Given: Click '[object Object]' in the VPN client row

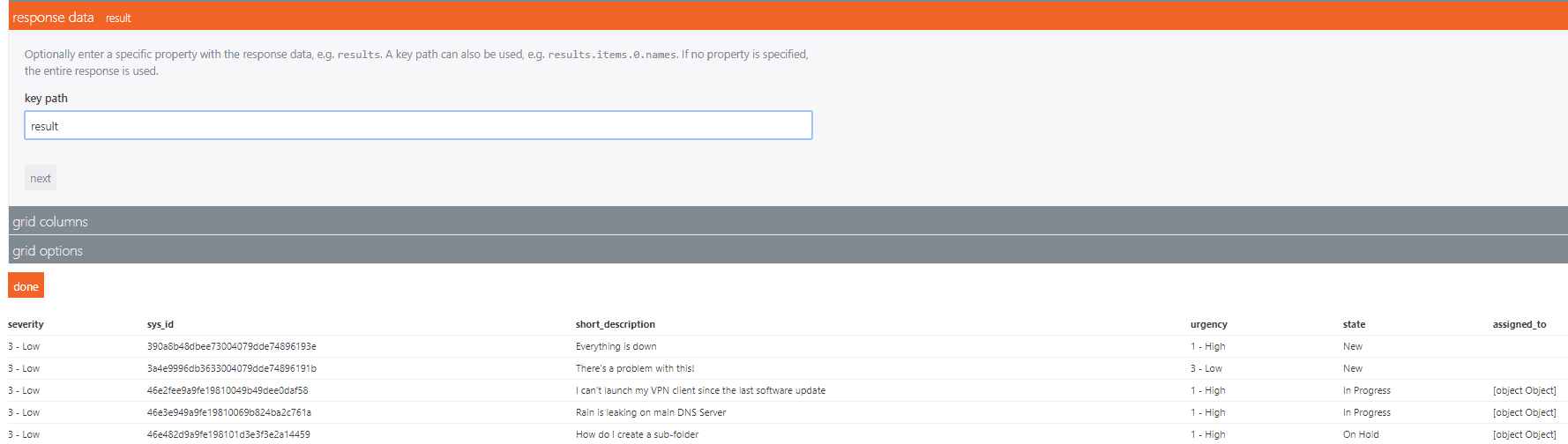Looking at the screenshot, I should 1524,390.
